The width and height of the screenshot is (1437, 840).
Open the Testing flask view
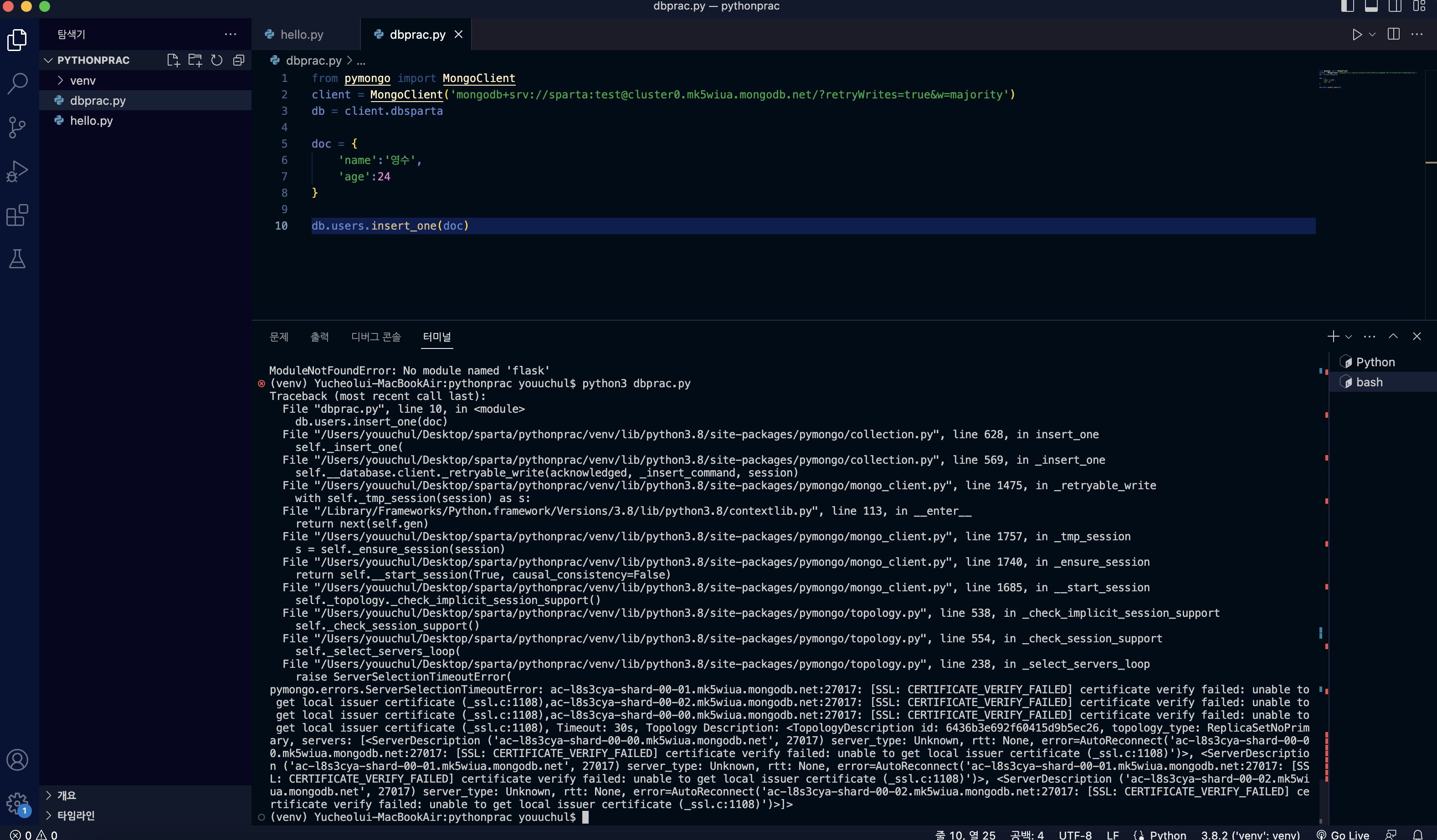click(x=17, y=258)
